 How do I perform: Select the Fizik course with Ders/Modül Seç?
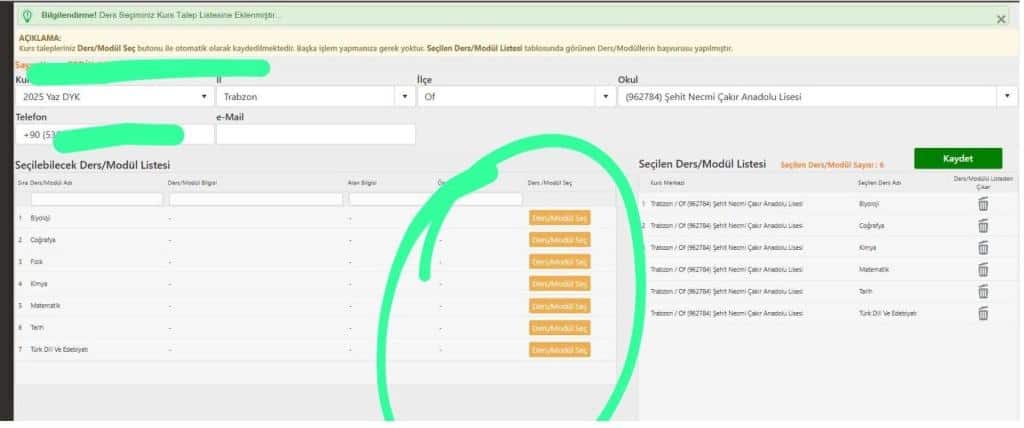[559, 262]
